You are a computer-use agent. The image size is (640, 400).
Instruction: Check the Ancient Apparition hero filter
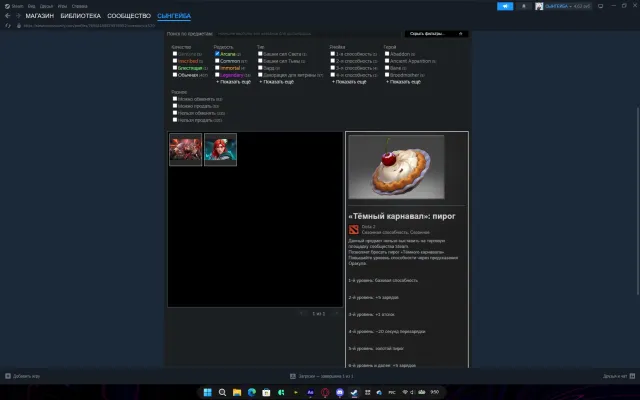[x=387, y=61]
